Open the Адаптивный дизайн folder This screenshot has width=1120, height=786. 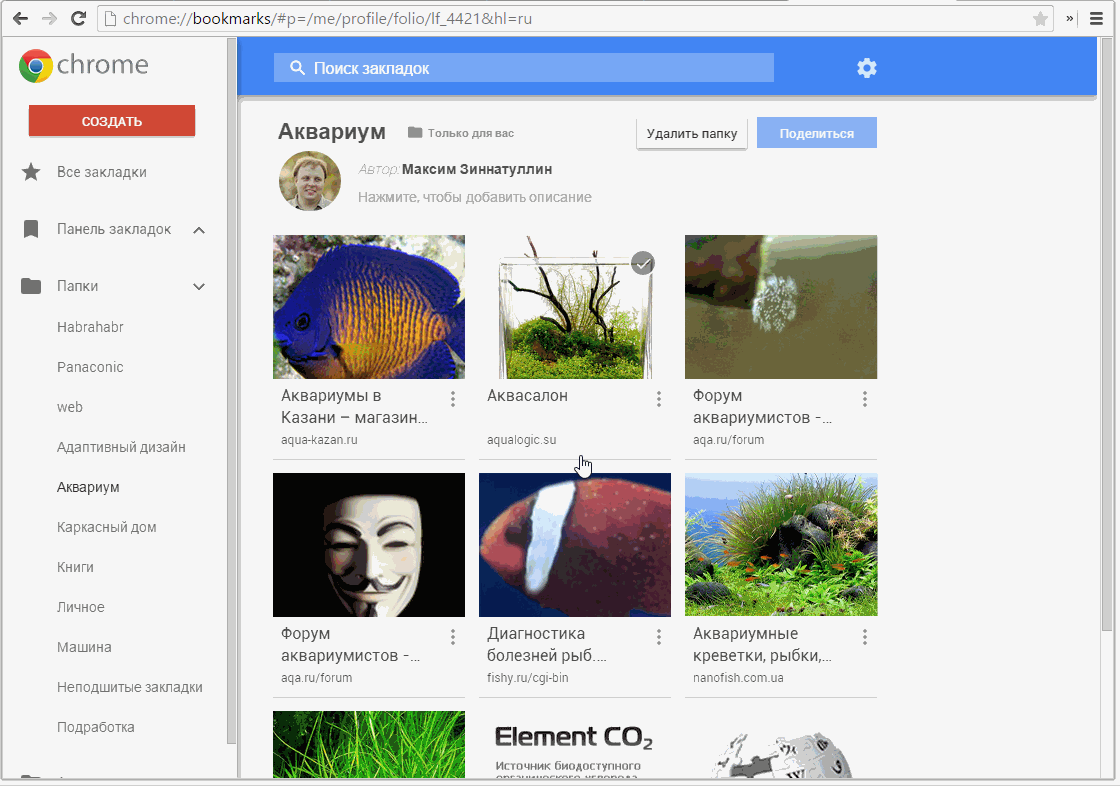(121, 447)
